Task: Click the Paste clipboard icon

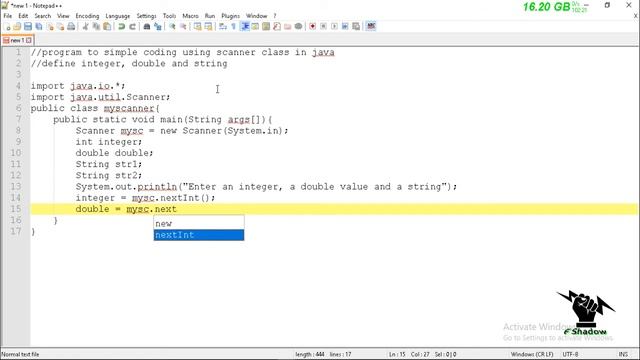Action: pyautogui.click(x=107, y=27)
